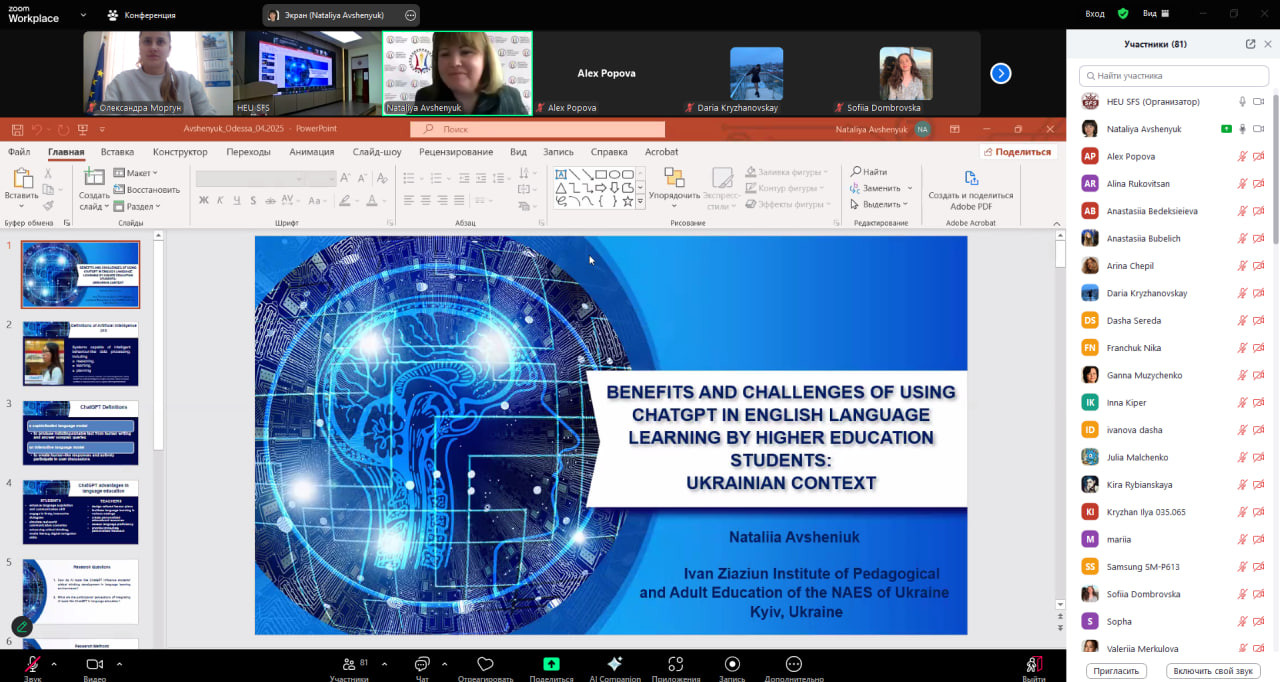The height and width of the screenshot is (682, 1280).
Task: Open AI Companion from the toolbar
Action: (x=615, y=664)
